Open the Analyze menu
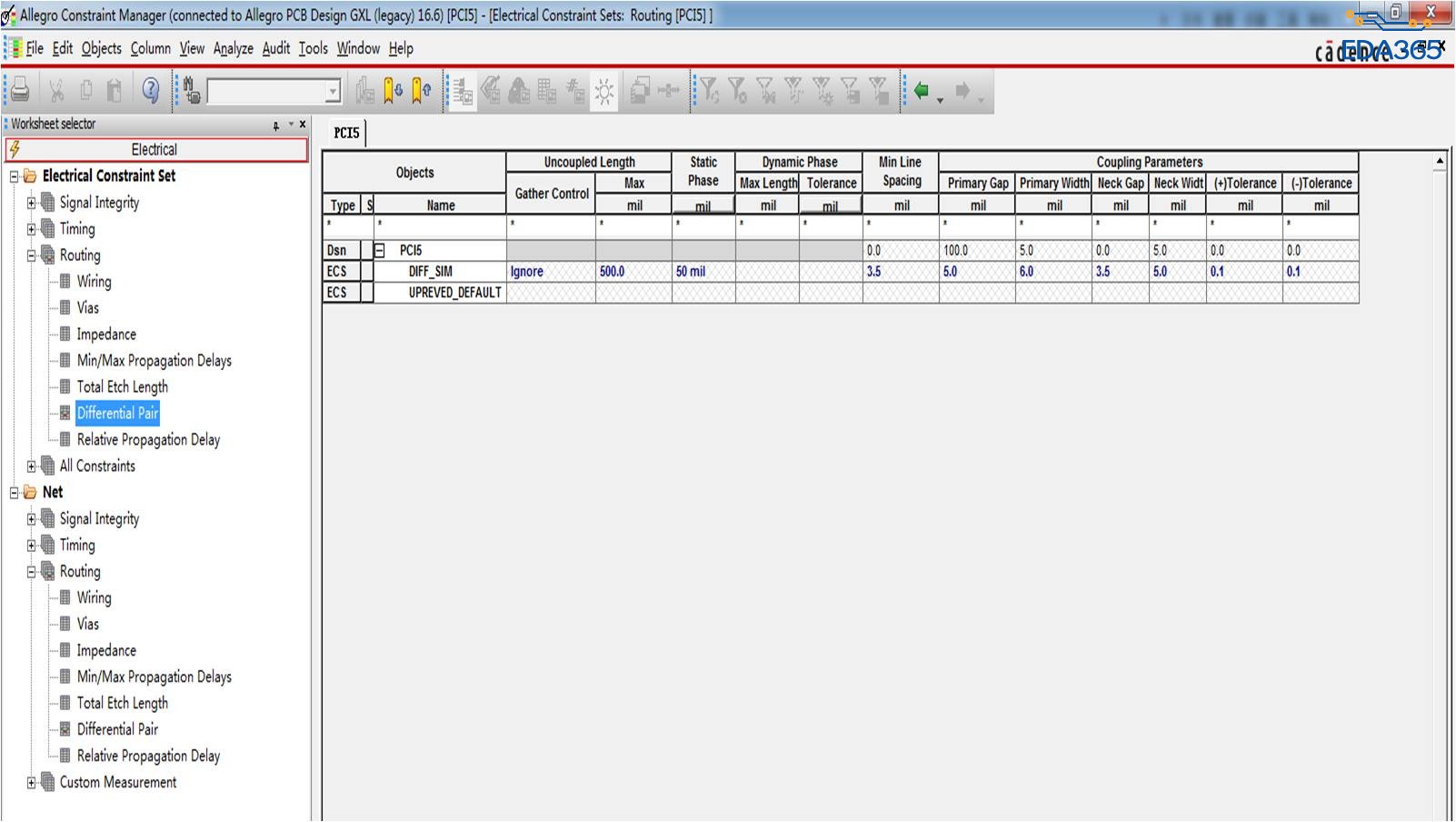The width and height of the screenshot is (1456, 822). (x=234, y=48)
